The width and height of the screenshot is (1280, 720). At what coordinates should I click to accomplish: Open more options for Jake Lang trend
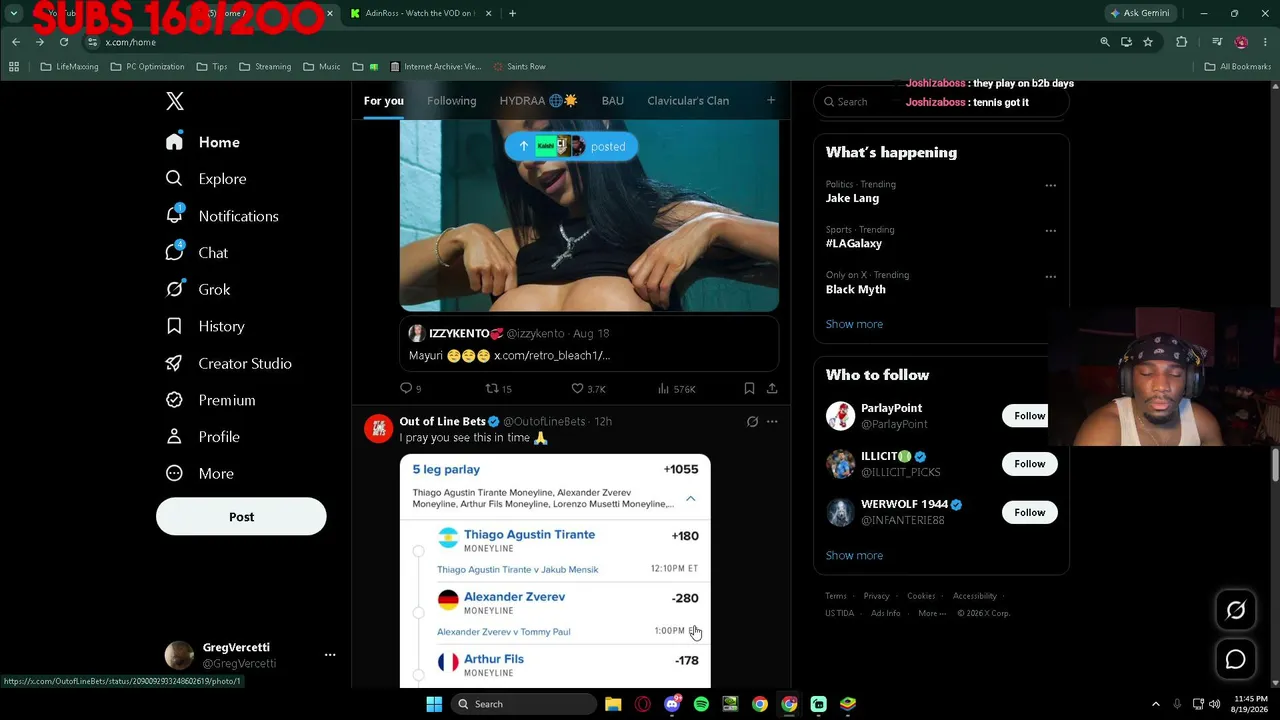[1050, 185]
